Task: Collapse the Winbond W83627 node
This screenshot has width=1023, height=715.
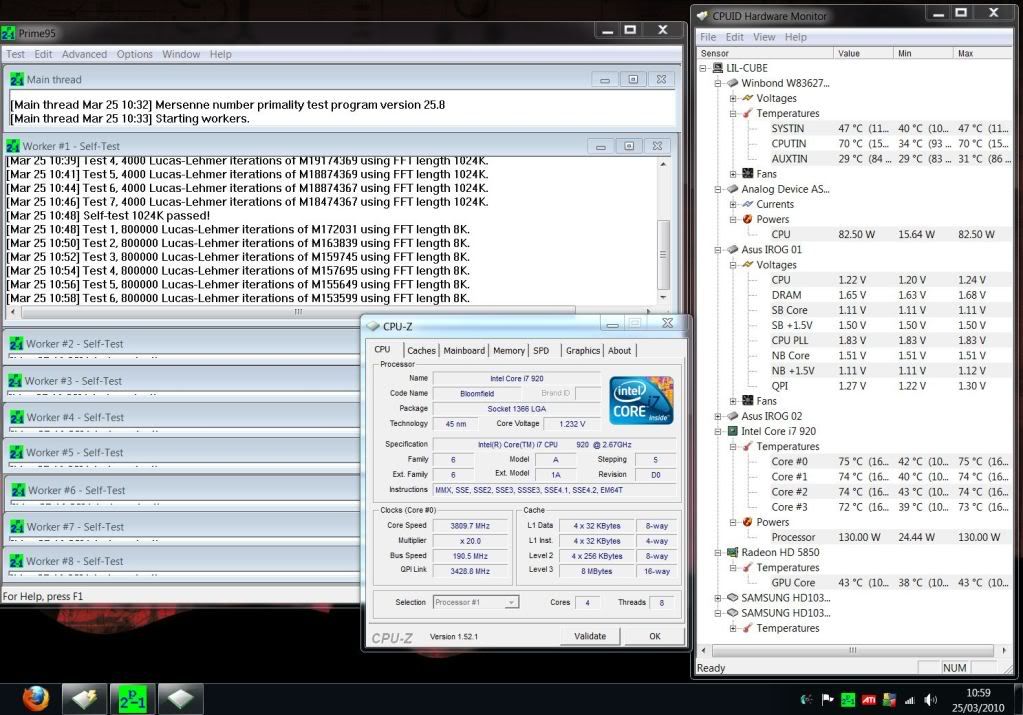Action: coord(718,84)
